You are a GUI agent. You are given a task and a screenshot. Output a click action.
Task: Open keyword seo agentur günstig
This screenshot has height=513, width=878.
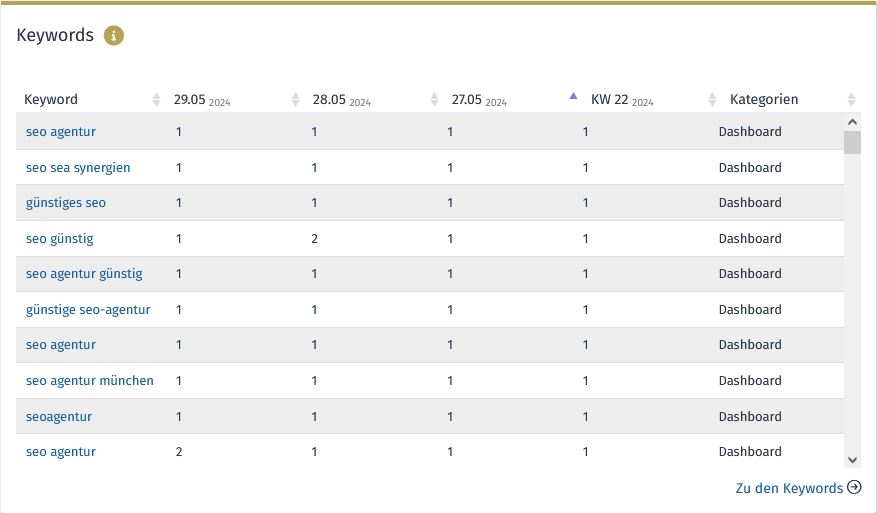84,274
